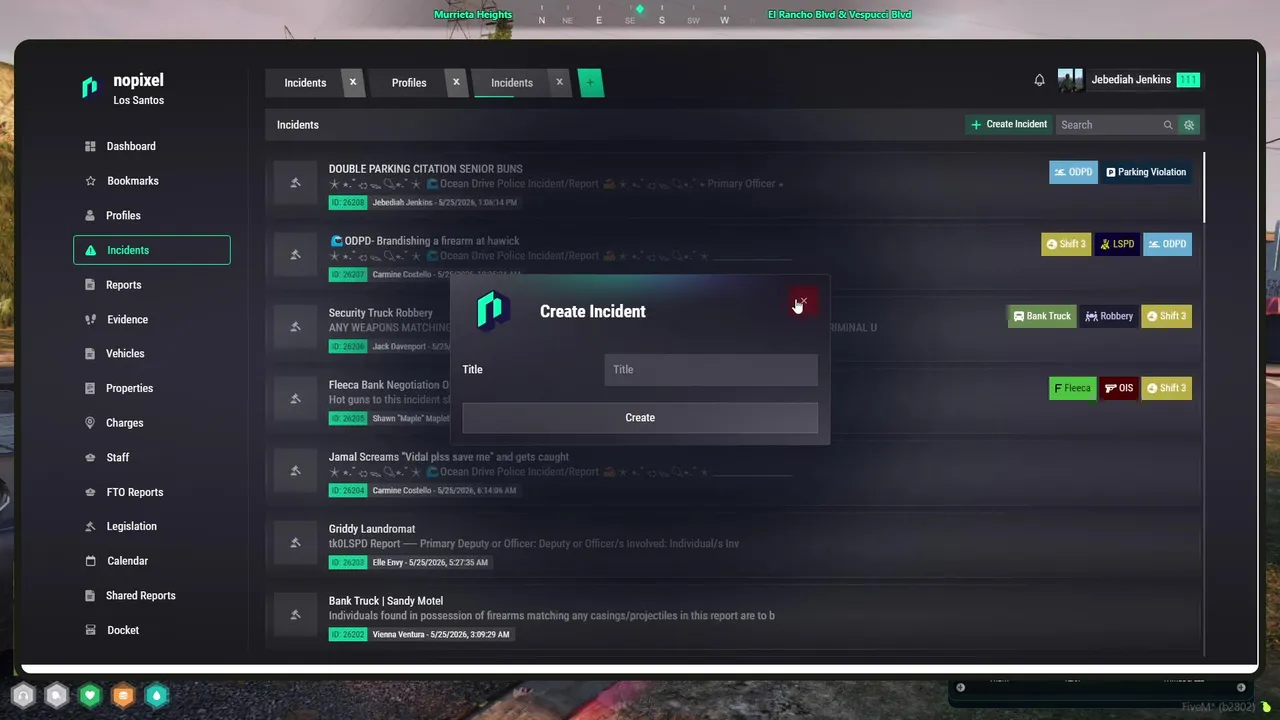Open the Evidence section
Viewport: 1280px width, 720px height.
tap(128, 320)
